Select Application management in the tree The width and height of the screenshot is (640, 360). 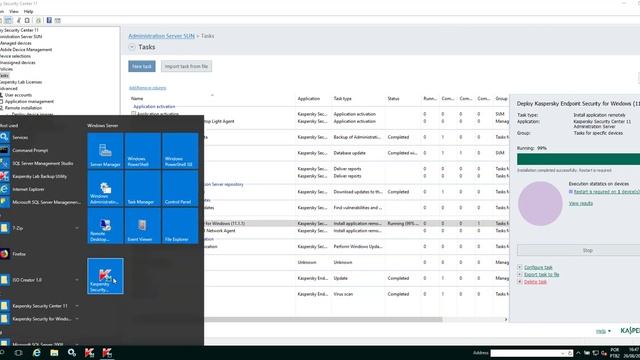click(x=29, y=102)
